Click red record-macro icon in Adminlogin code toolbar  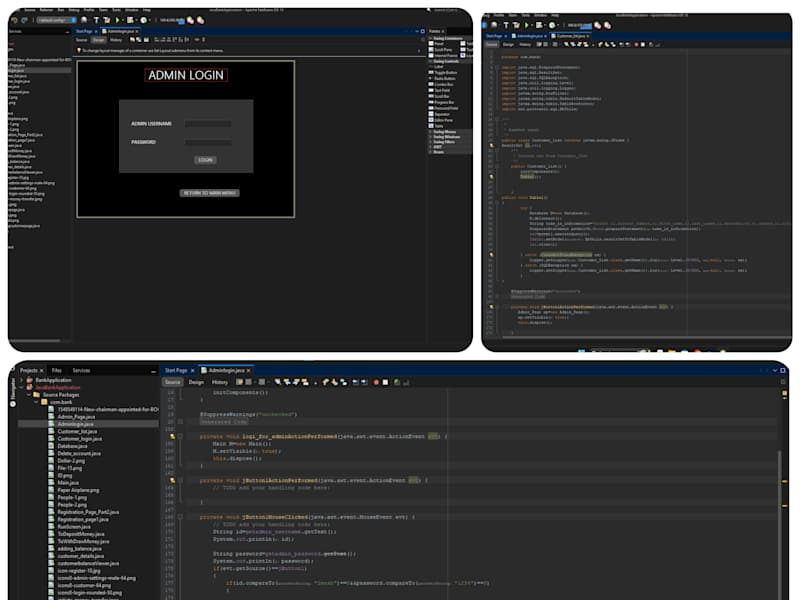376,382
